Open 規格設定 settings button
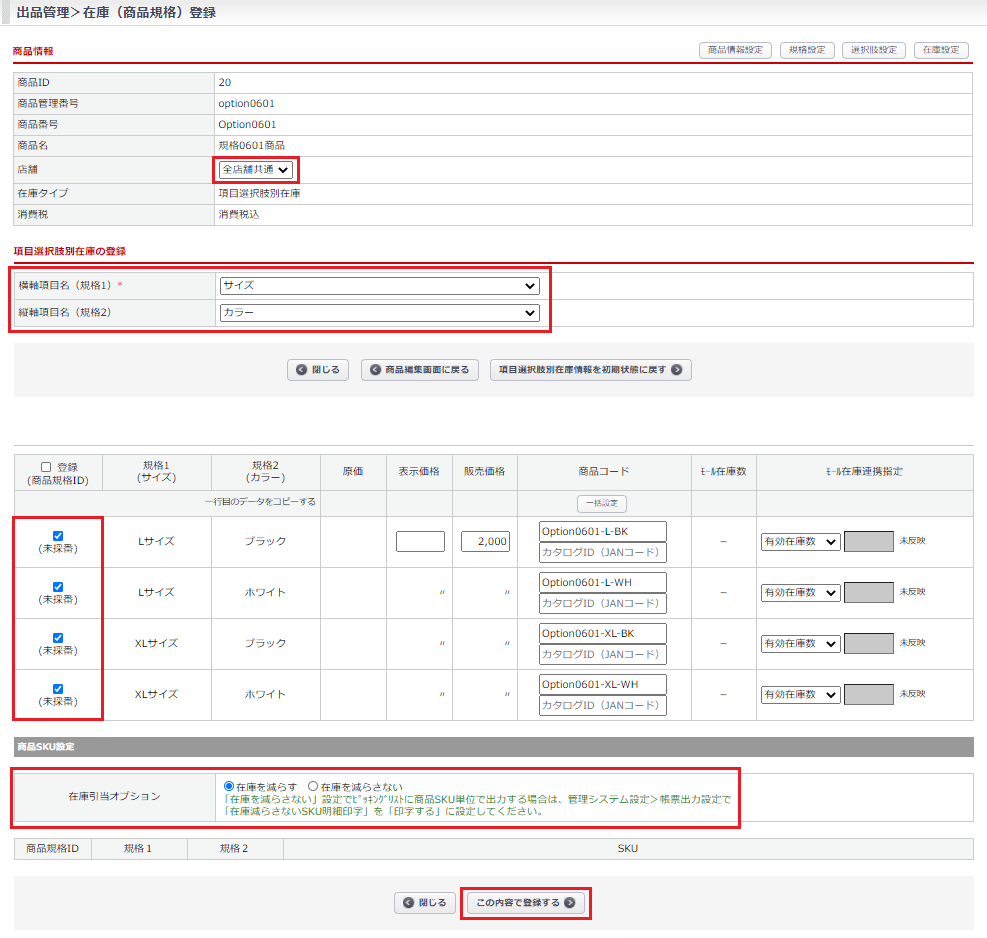The height and width of the screenshot is (938, 987). pos(806,50)
